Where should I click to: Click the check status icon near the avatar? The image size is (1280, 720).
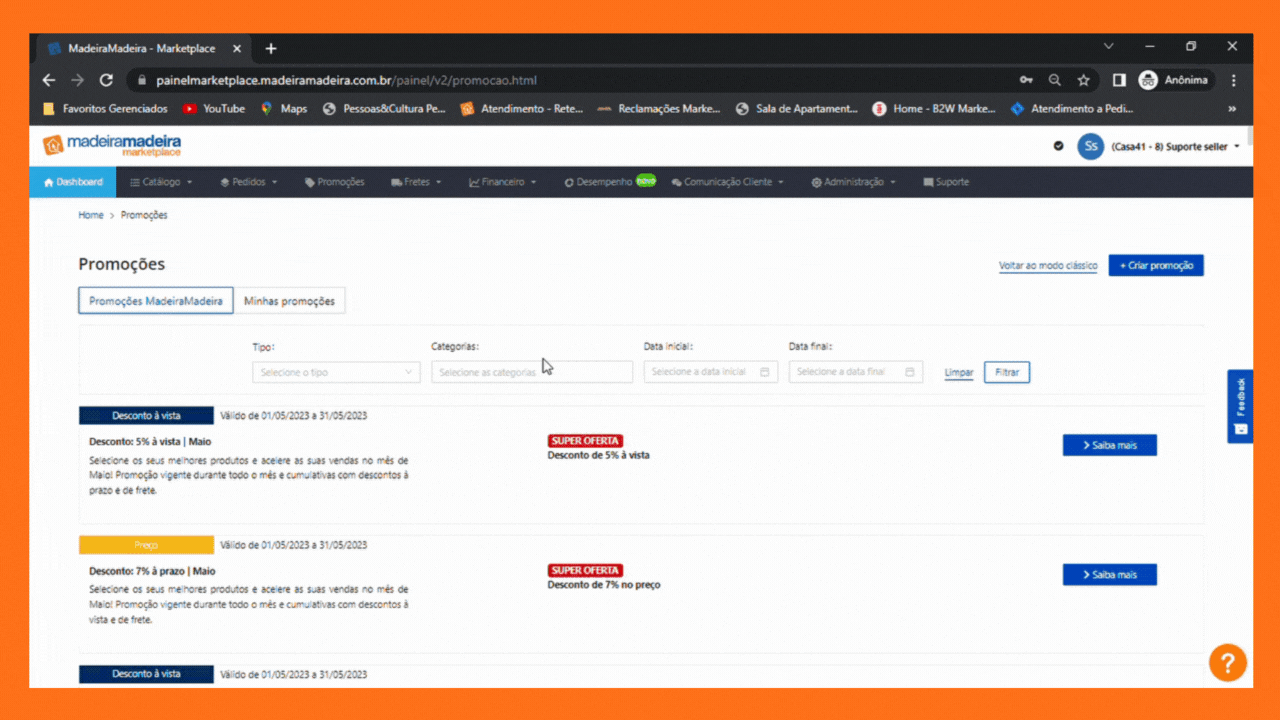click(1058, 146)
